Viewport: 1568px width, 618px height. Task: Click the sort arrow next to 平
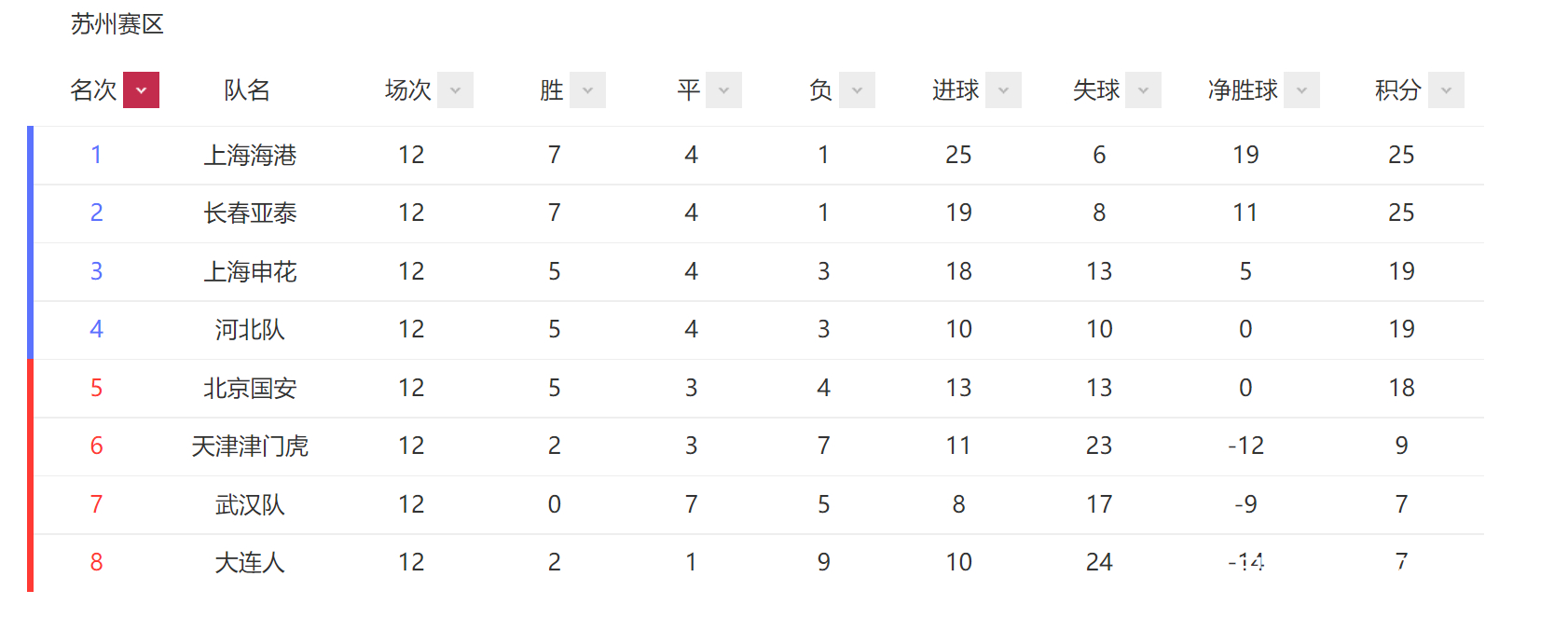click(x=723, y=90)
